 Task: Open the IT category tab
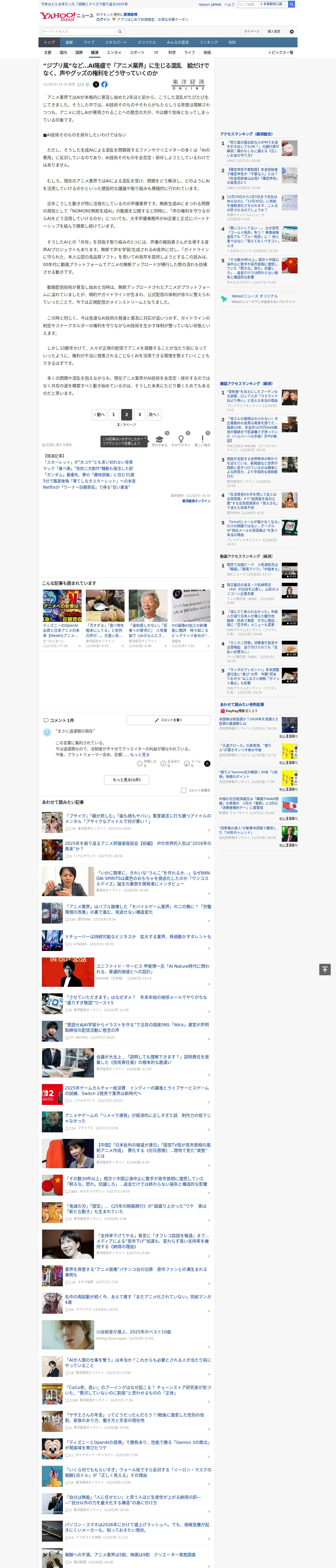point(156,52)
